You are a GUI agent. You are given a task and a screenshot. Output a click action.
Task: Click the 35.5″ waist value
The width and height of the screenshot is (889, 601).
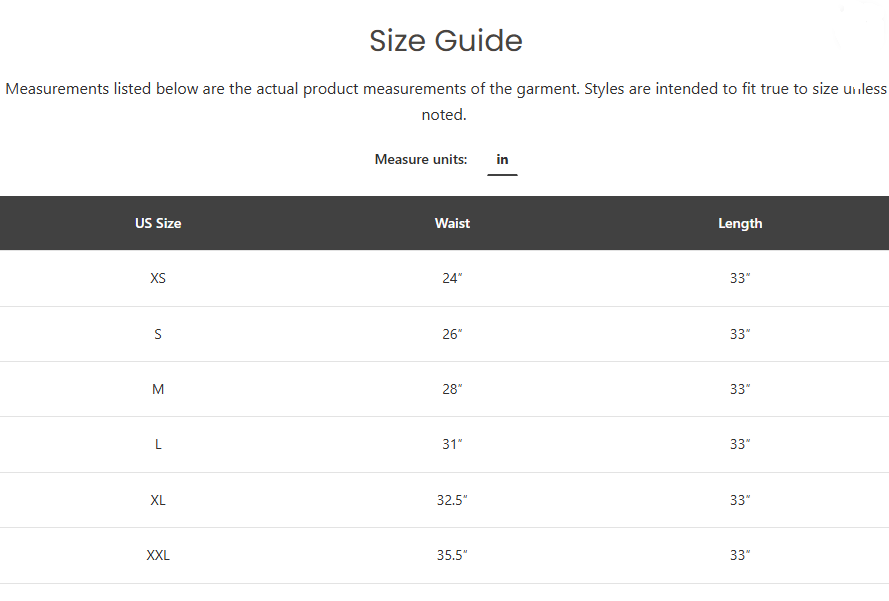coord(452,556)
